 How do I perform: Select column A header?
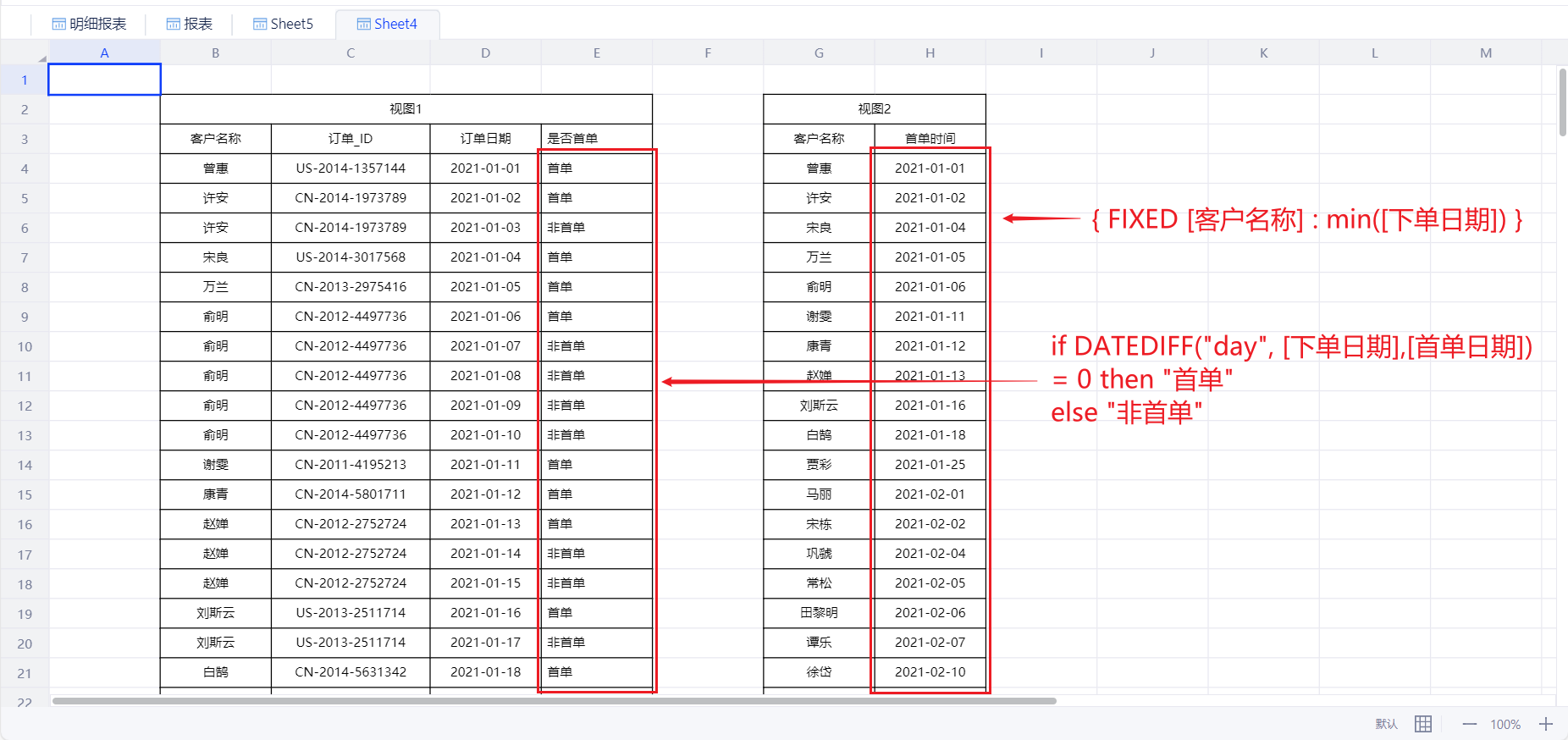pos(104,52)
